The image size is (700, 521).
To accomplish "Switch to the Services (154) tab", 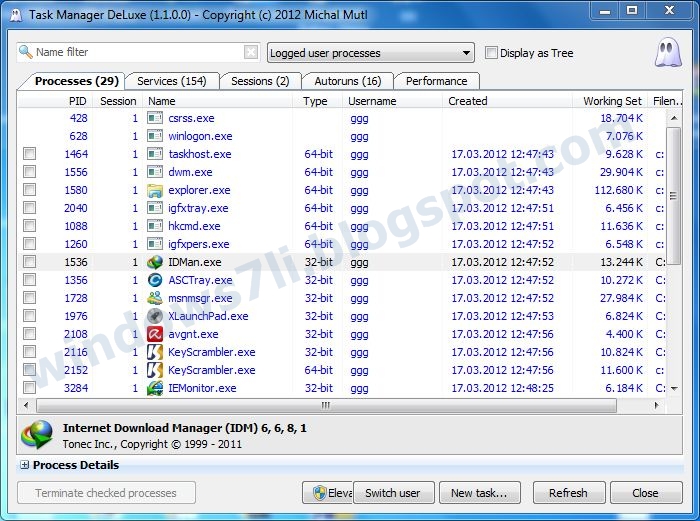I will [x=172, y=81].
